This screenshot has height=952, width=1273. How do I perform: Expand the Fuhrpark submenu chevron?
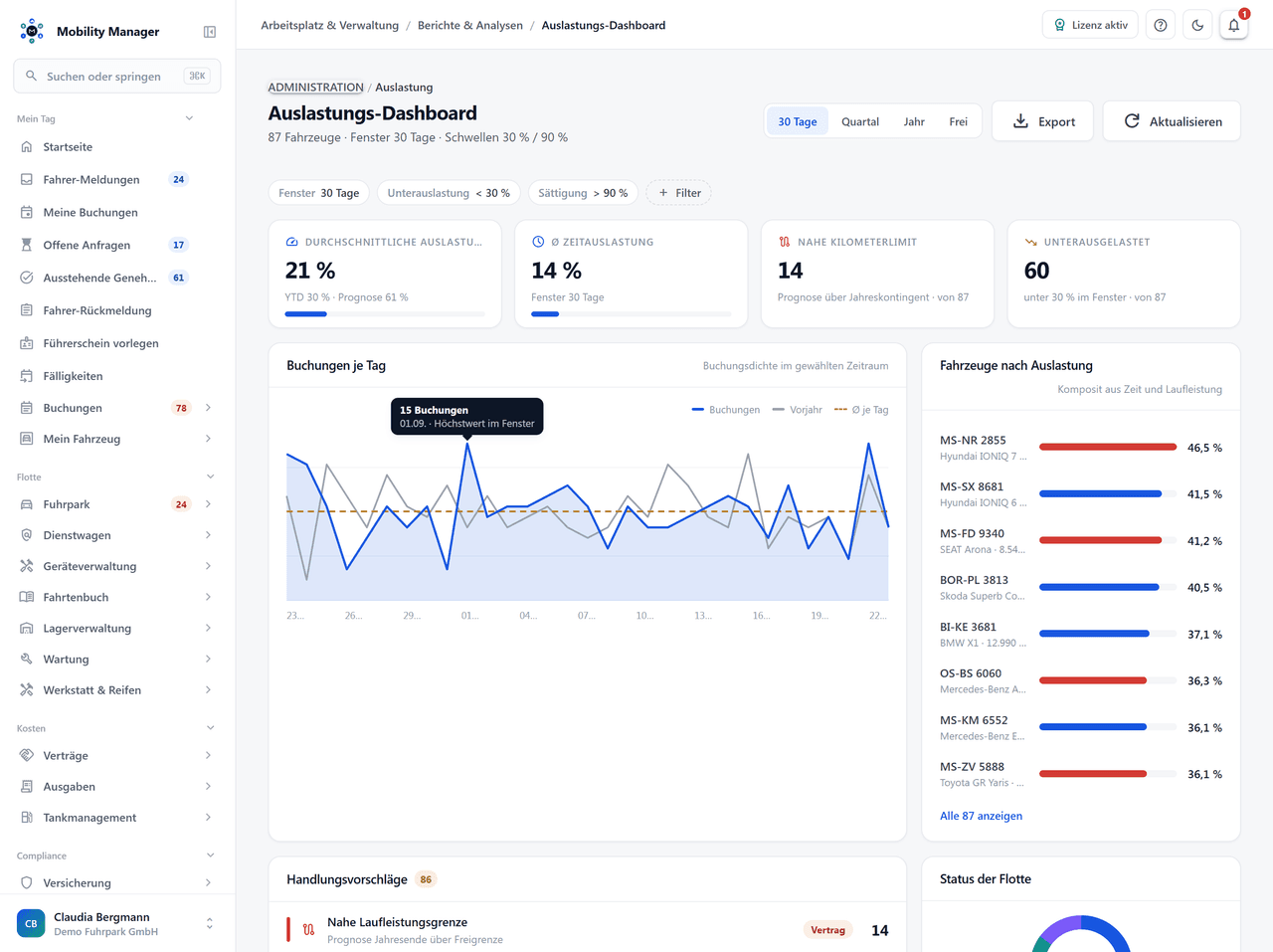pos(208,504)
